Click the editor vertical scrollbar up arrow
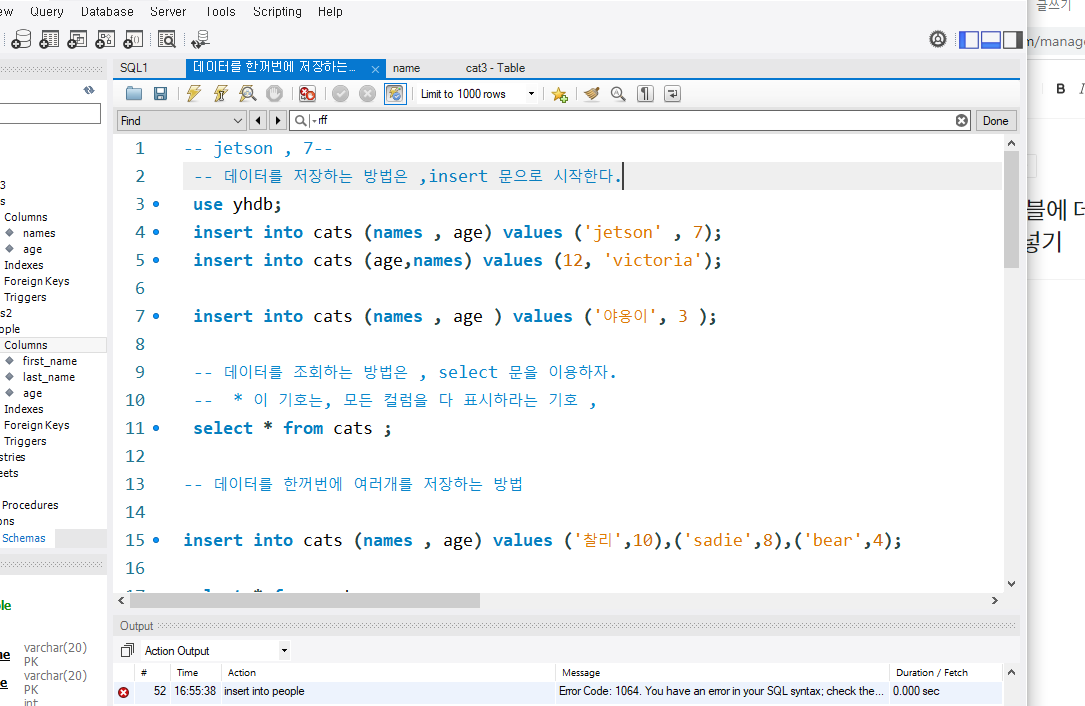Viewport: 1085px width, 706px height. click(x=1012, y=143)
